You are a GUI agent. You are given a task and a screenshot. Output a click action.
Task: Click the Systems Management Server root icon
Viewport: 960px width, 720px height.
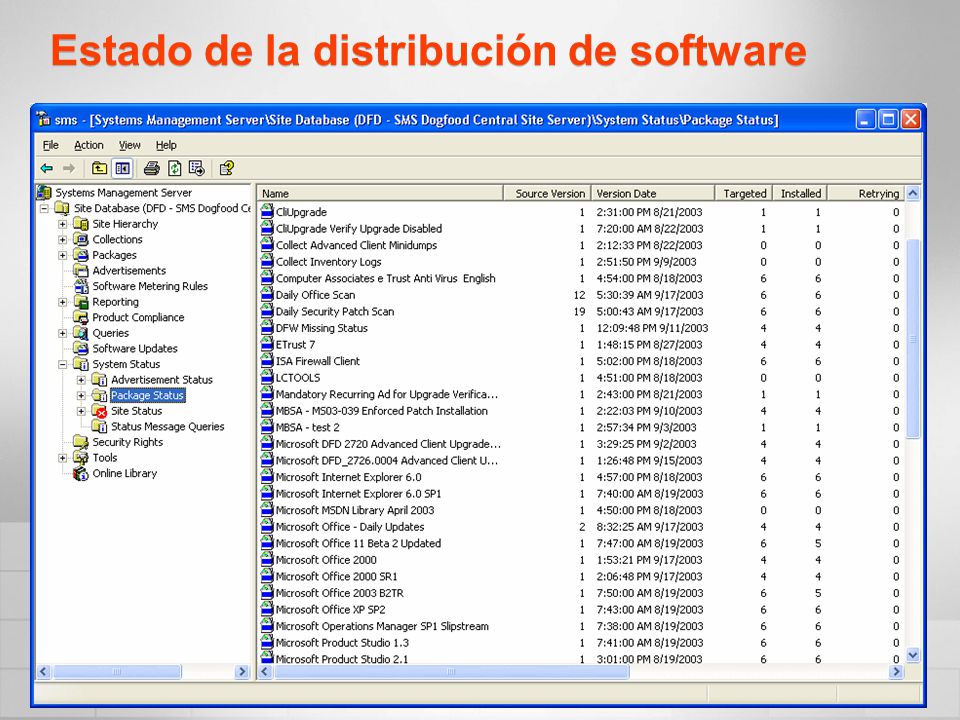click(x=44, y=192)
